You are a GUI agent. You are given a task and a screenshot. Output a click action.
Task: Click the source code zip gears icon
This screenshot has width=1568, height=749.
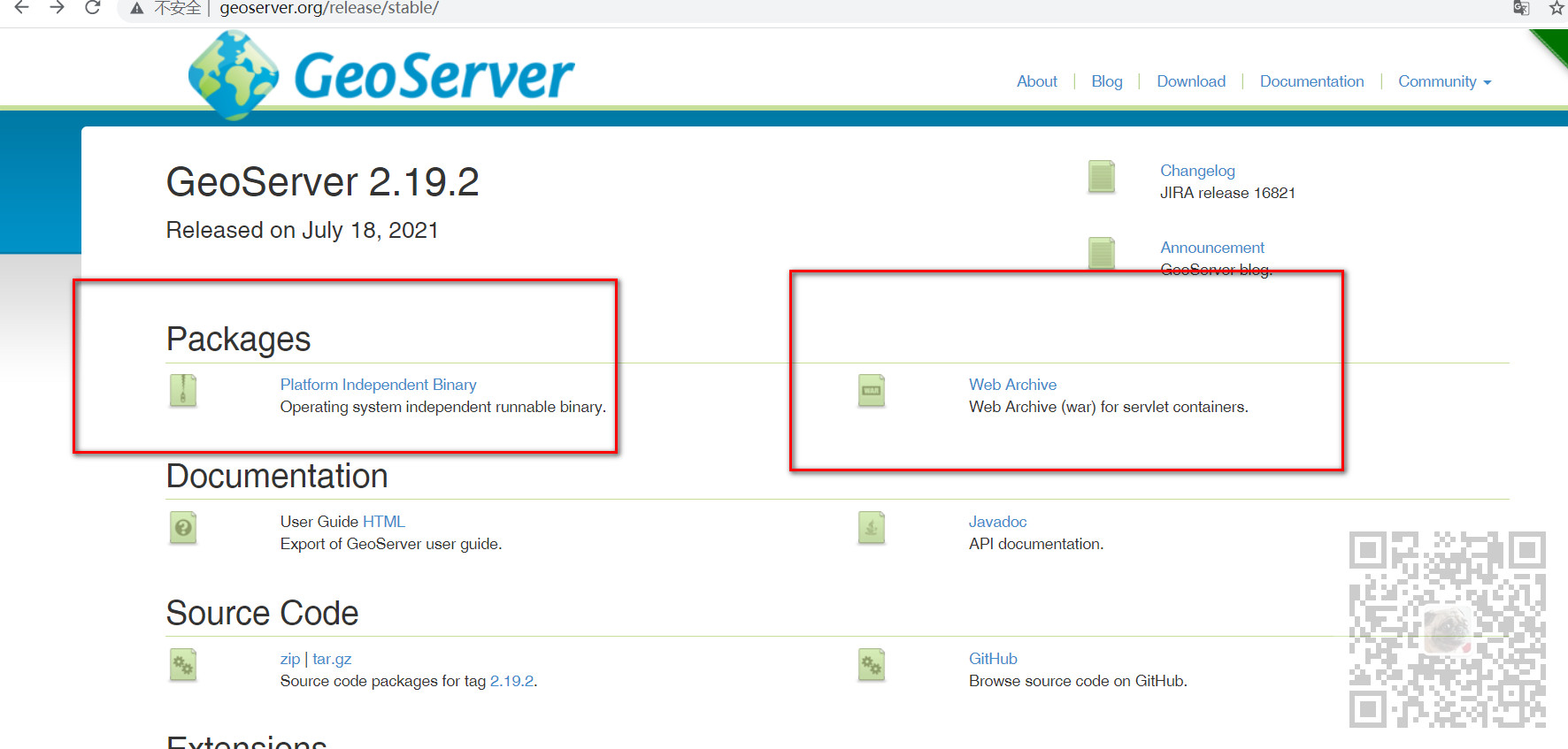coord(183,665)
